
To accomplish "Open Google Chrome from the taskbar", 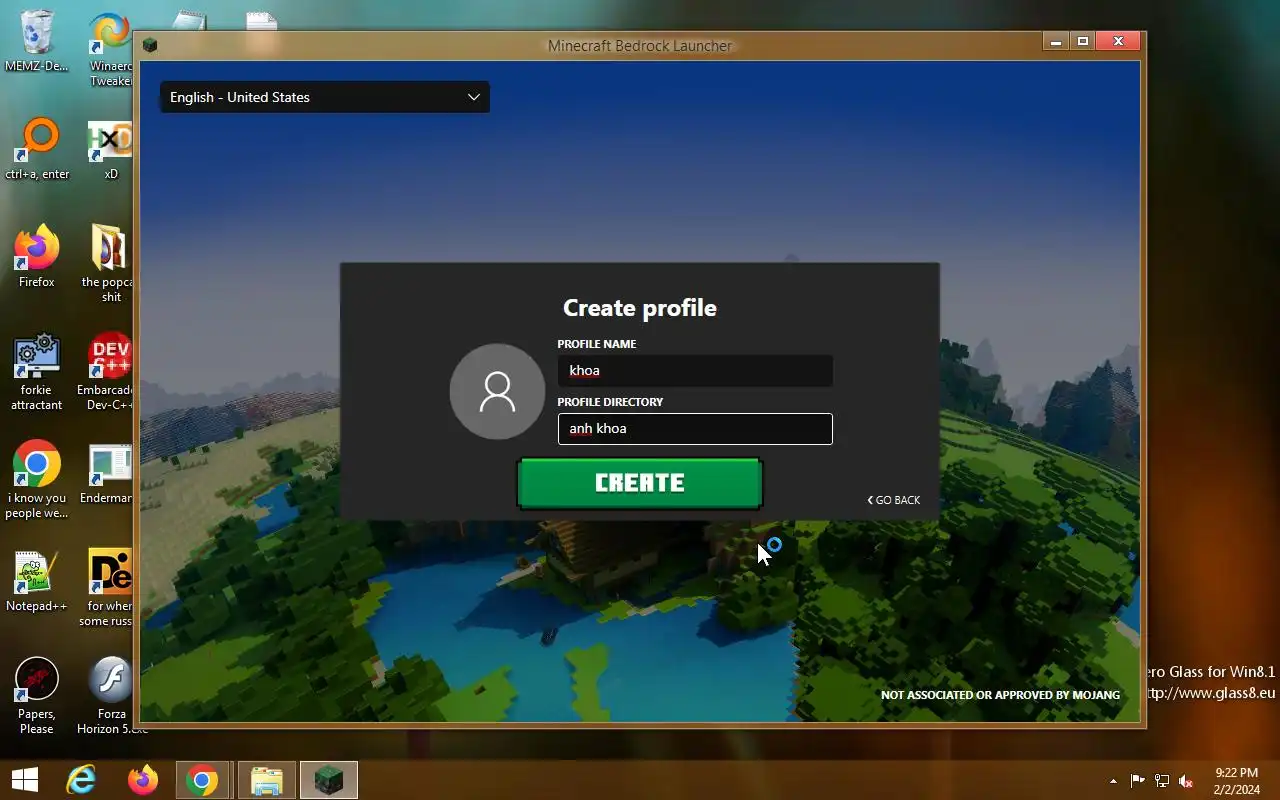I will pos(204,780).
